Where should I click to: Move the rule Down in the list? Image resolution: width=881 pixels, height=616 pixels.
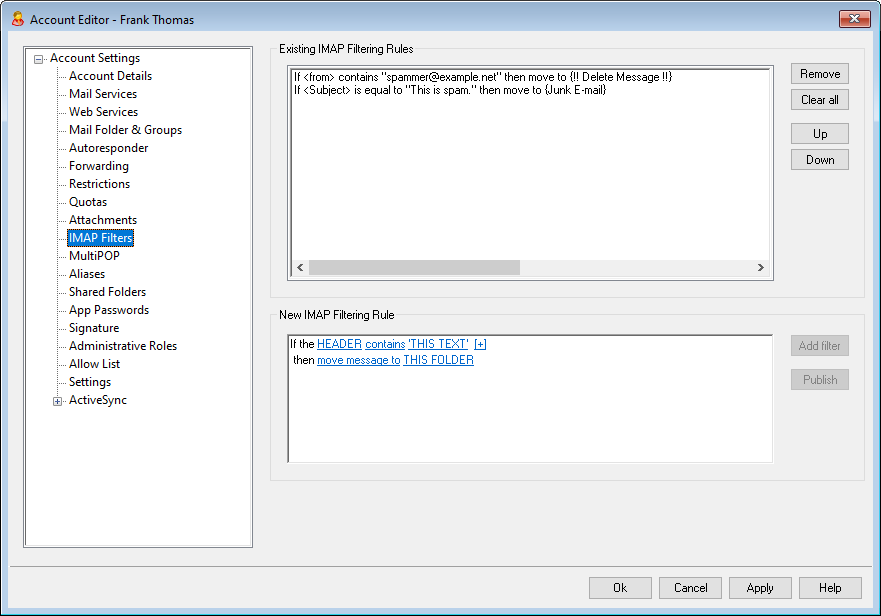(x=819, y=160)
